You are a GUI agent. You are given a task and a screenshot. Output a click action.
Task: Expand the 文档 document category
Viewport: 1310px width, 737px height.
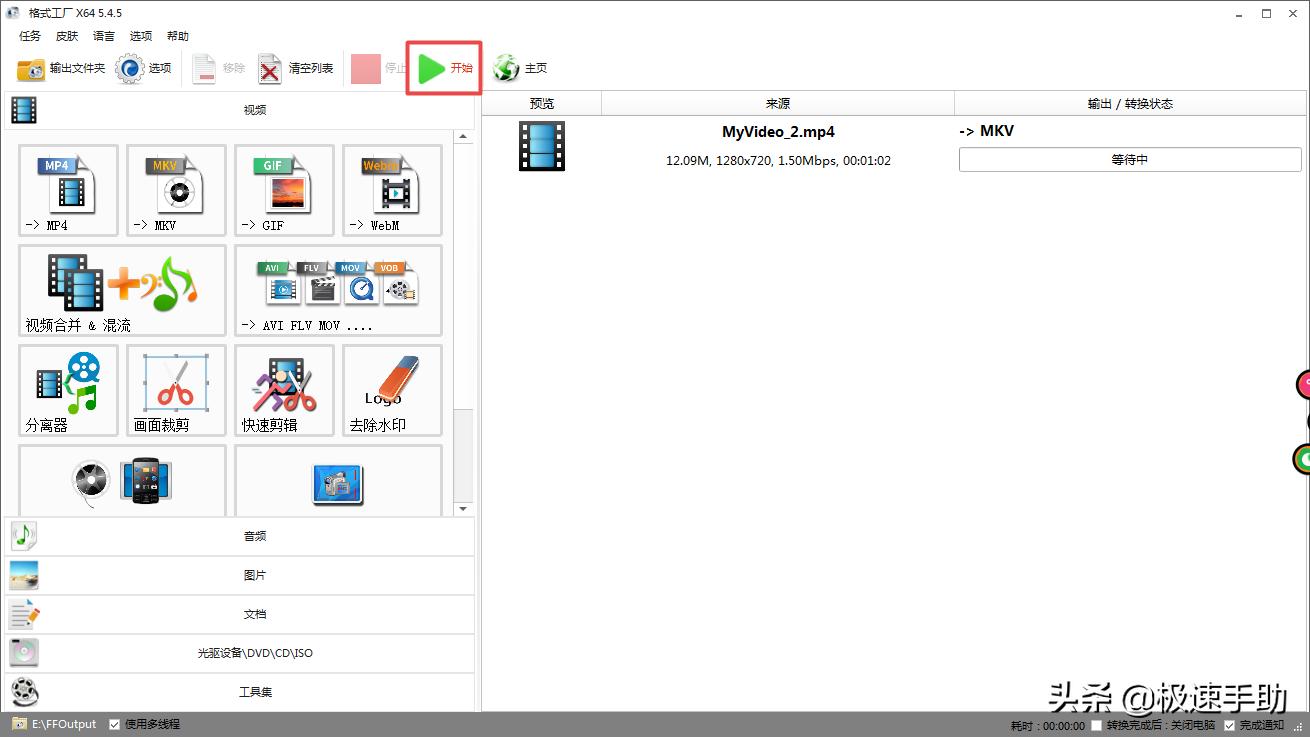[x=238, y=614]
